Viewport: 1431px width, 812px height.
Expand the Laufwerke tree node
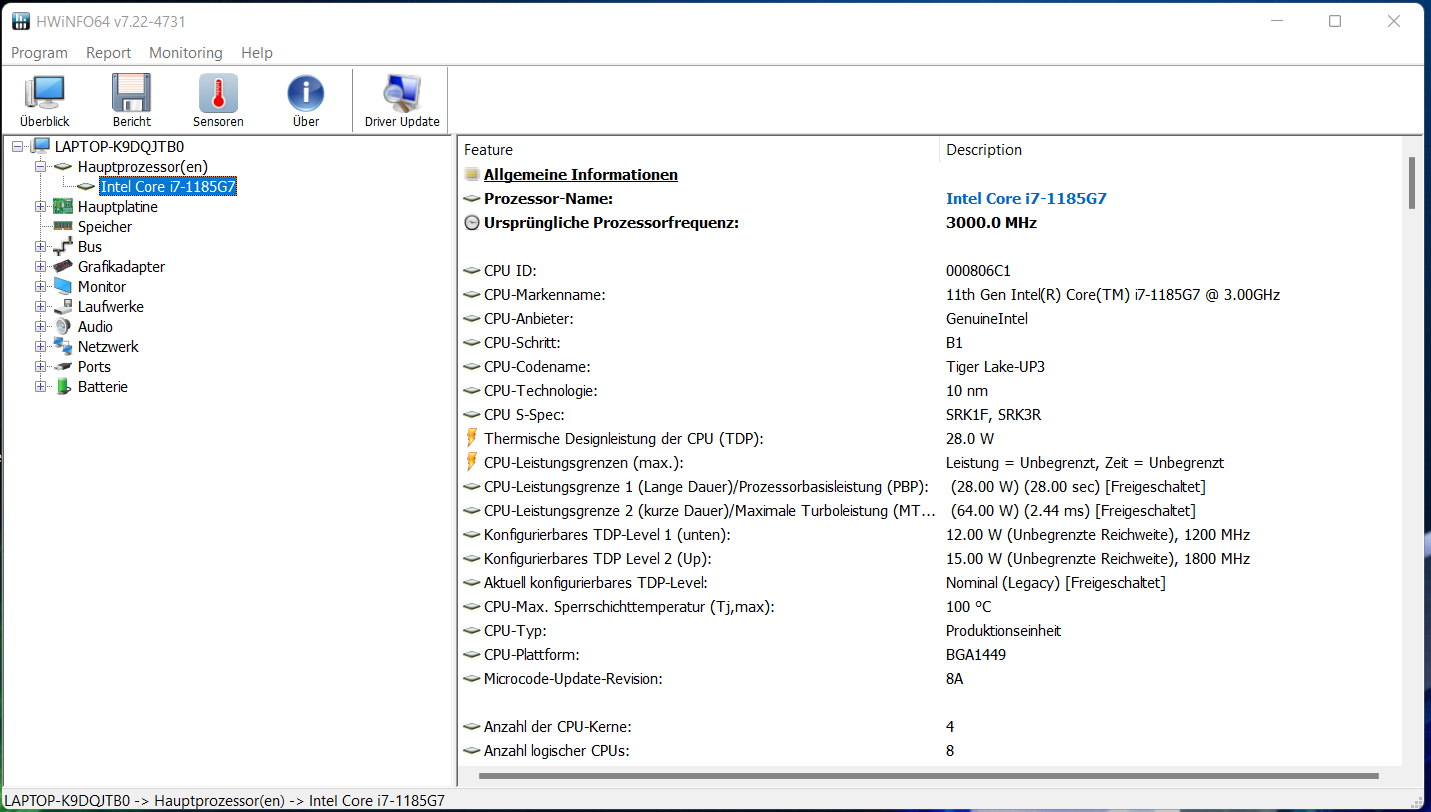[x=40, y=307]
